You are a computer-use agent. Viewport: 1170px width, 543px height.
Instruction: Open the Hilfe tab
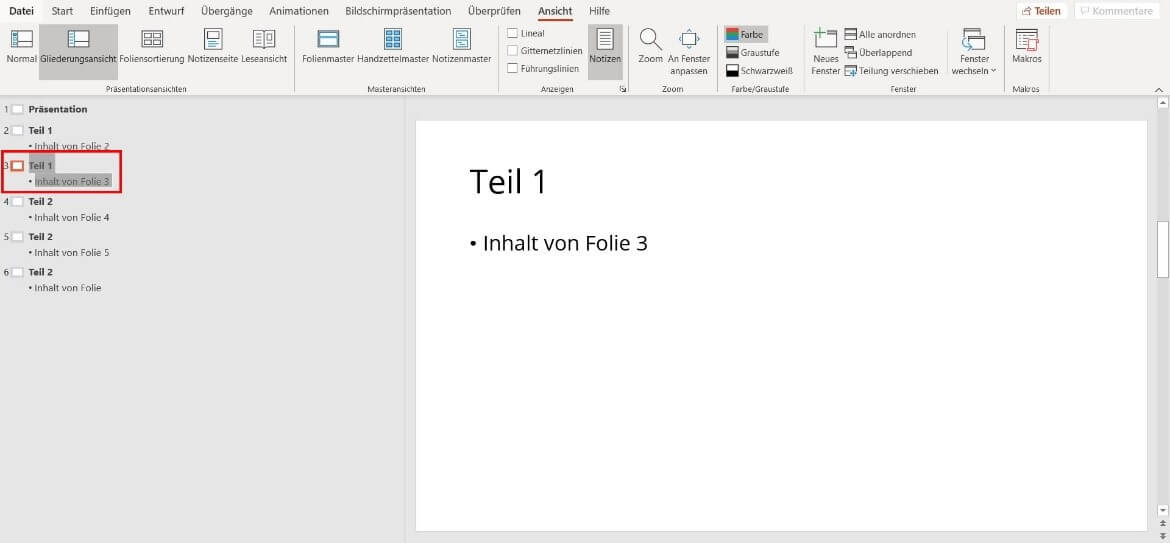pos(599,11)
